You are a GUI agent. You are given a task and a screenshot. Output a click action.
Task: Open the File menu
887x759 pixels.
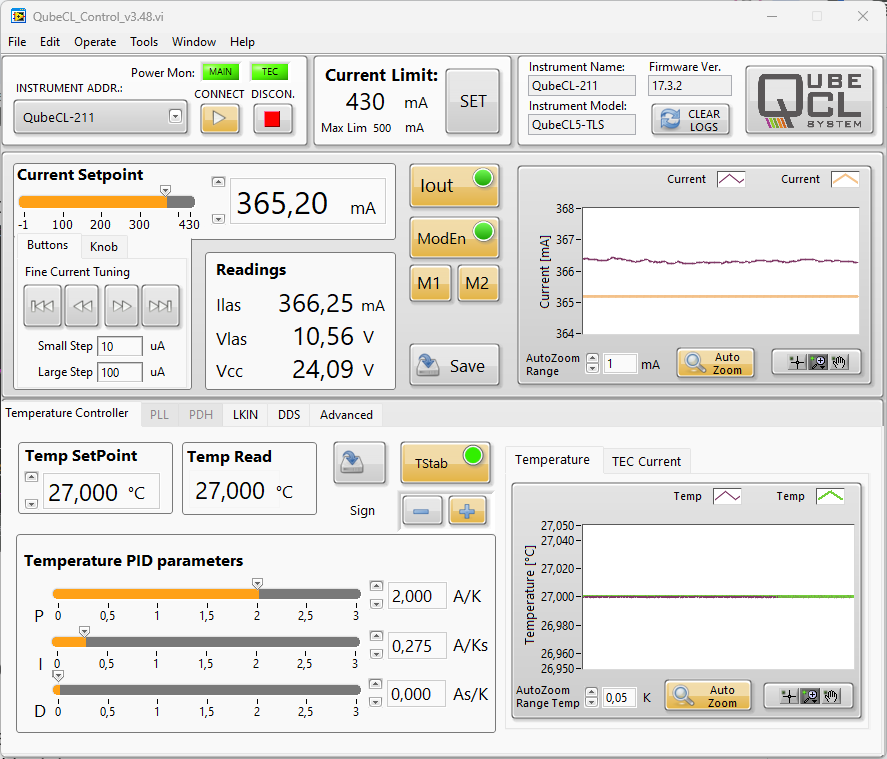coord(17,42)
